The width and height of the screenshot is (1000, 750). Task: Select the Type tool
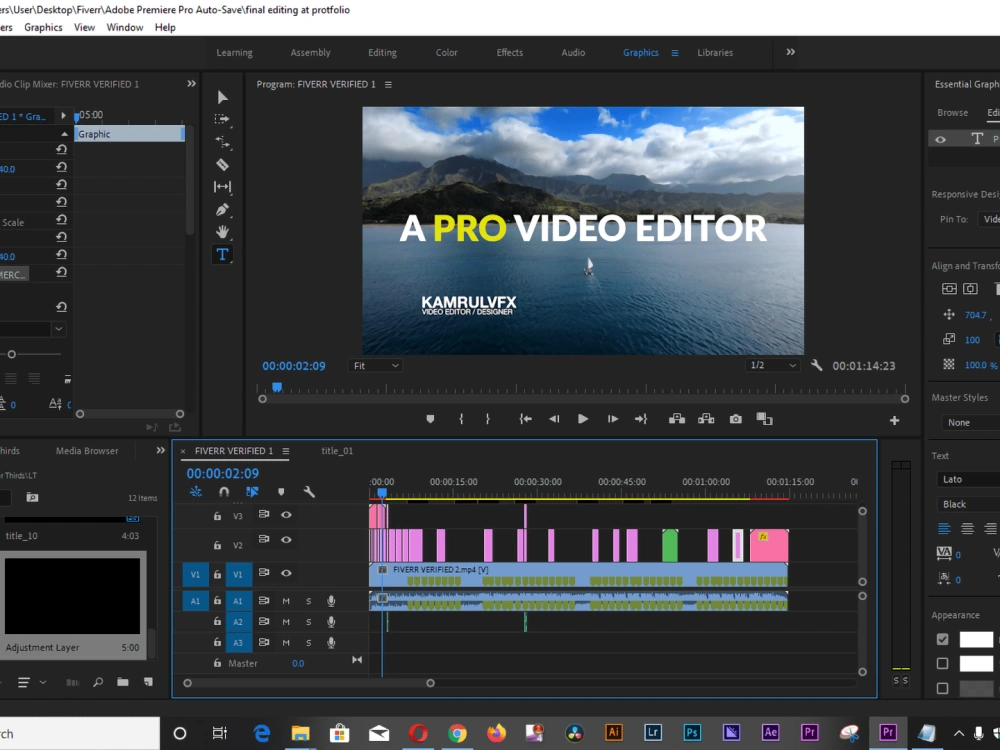coord(223,254)
